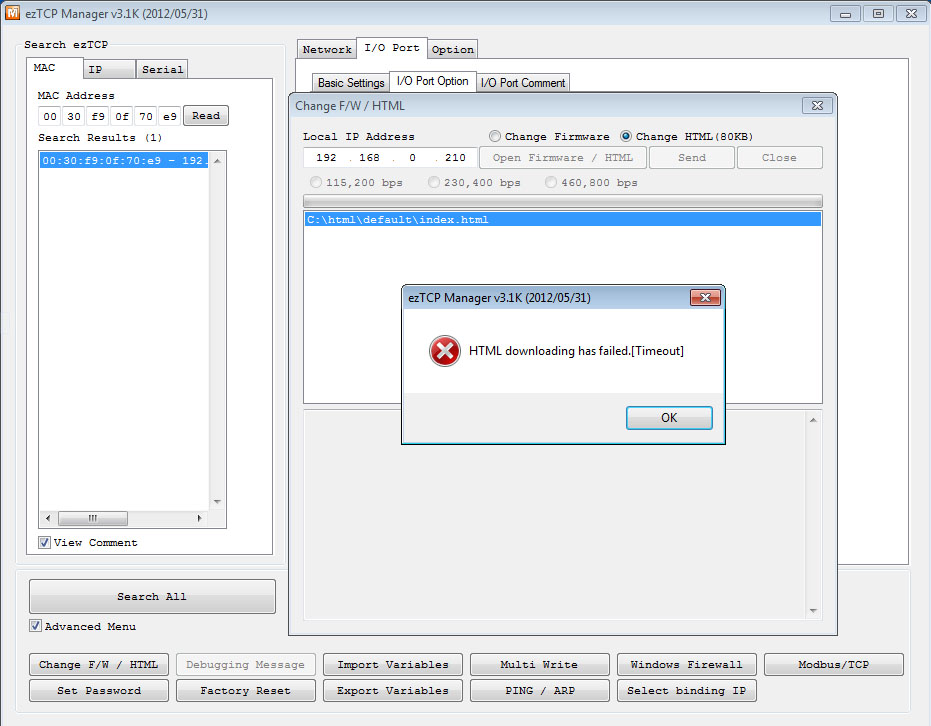Viewport: 931px width, 726px height.
Task: Click the search results scroll down arrow
Action: tap(217, 502)
